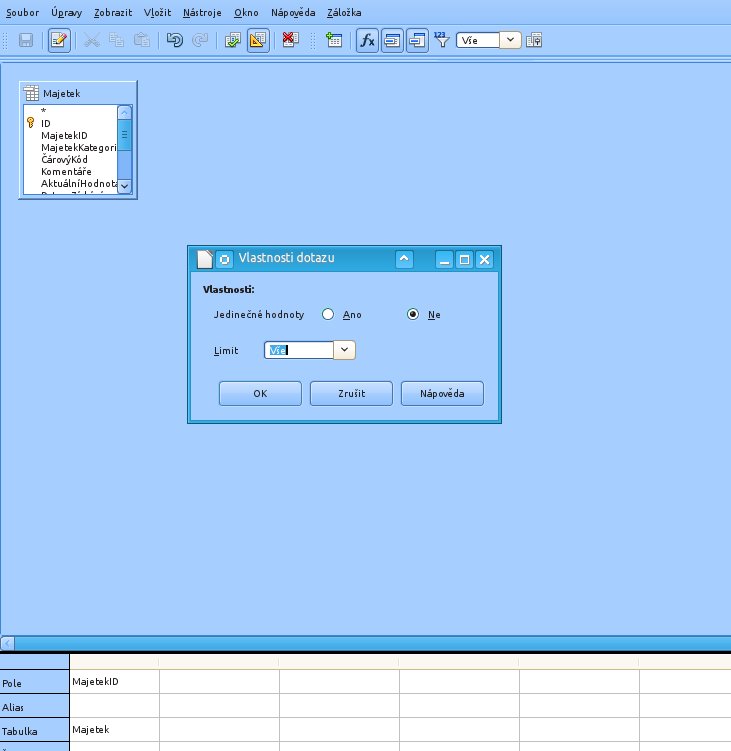Click the Distinct values 123 funnel icon
The height and width of the screenshot is (751, 731).
click(x=442, y=40)
